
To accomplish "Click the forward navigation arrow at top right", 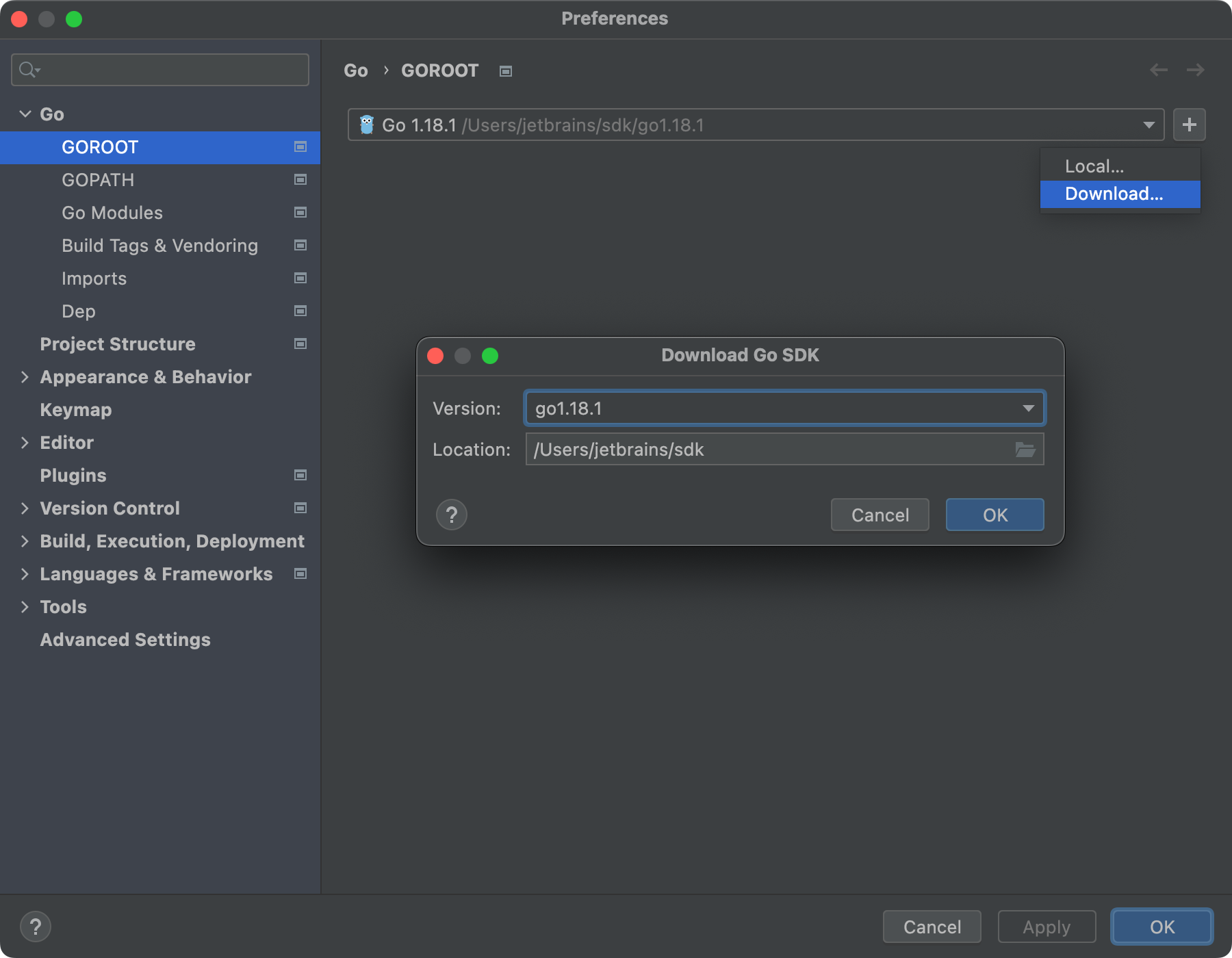I will (x=1195, y=70).
